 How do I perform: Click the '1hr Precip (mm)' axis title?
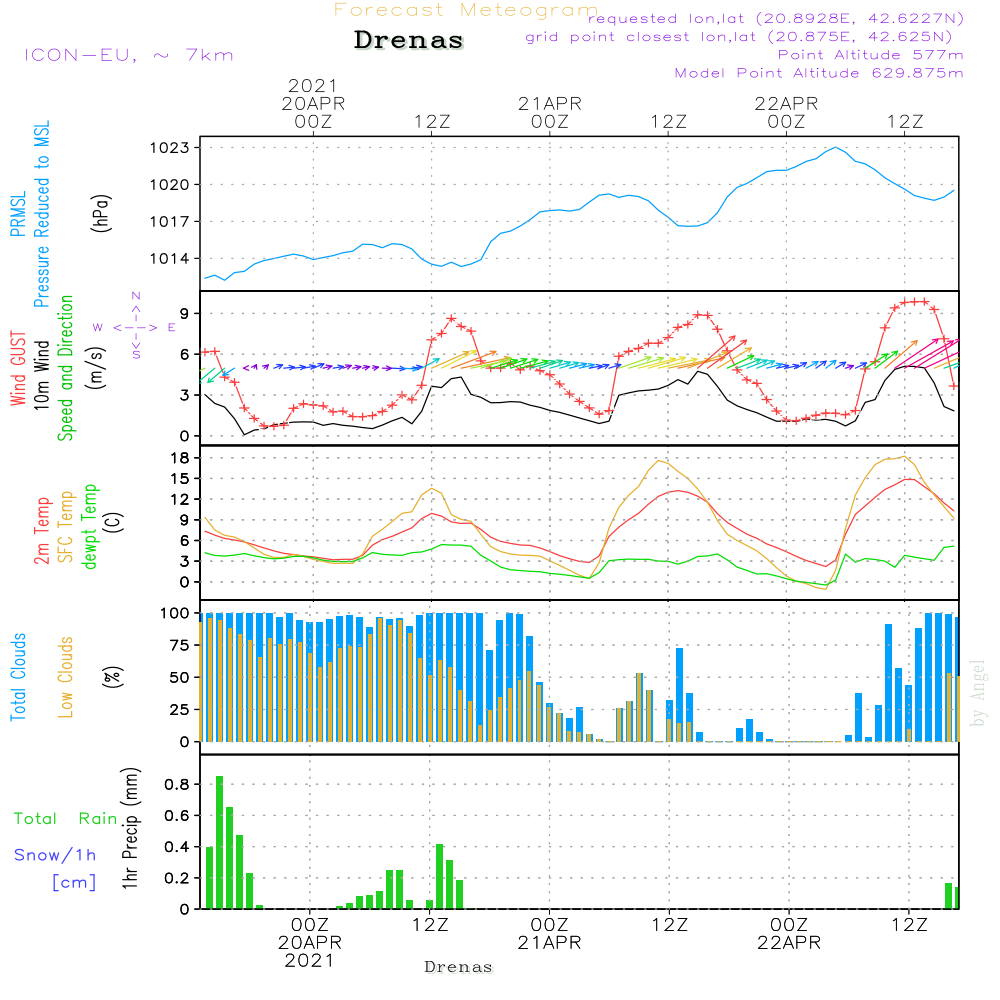130,828
